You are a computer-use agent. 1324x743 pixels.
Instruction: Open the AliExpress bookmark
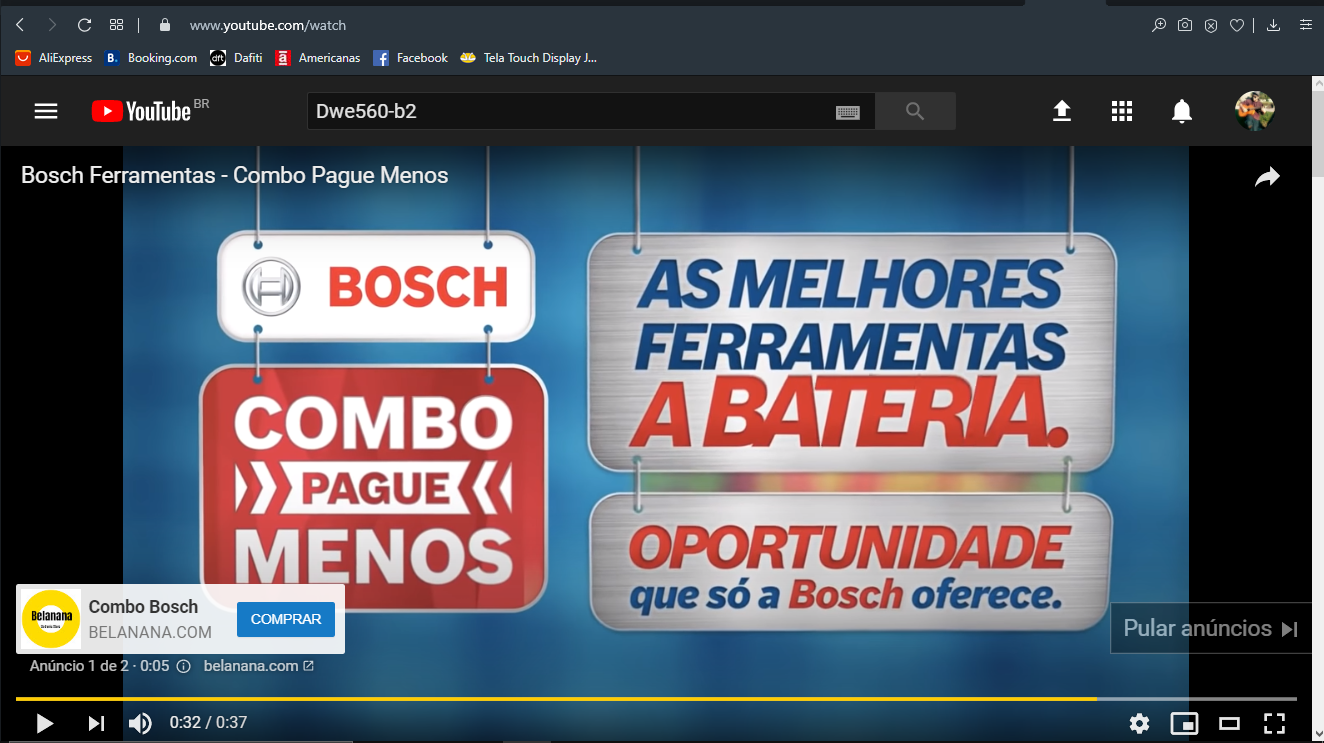pyautogui.click(x=54, y=58)
